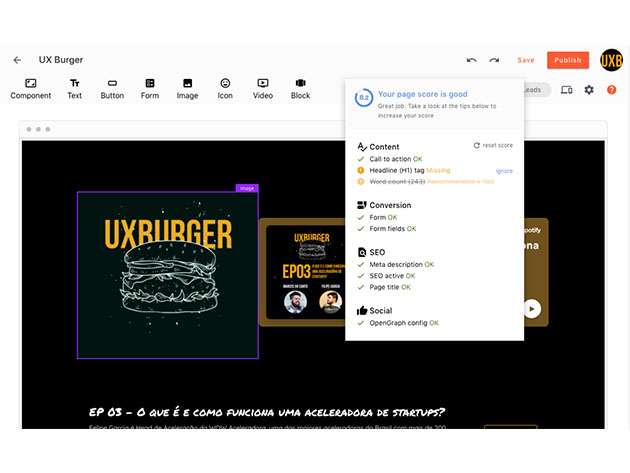Undo the last change
The width and height of the screenshot is (630, 473).
pos(471,60)
